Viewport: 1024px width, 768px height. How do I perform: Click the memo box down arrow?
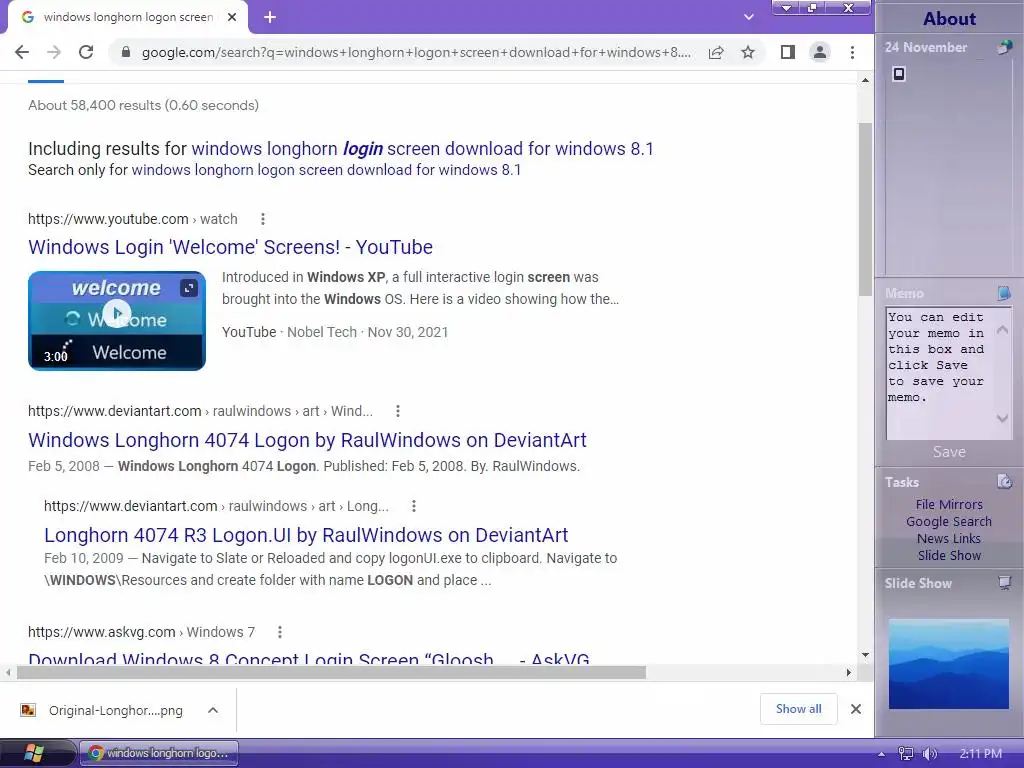[1002, 418]
